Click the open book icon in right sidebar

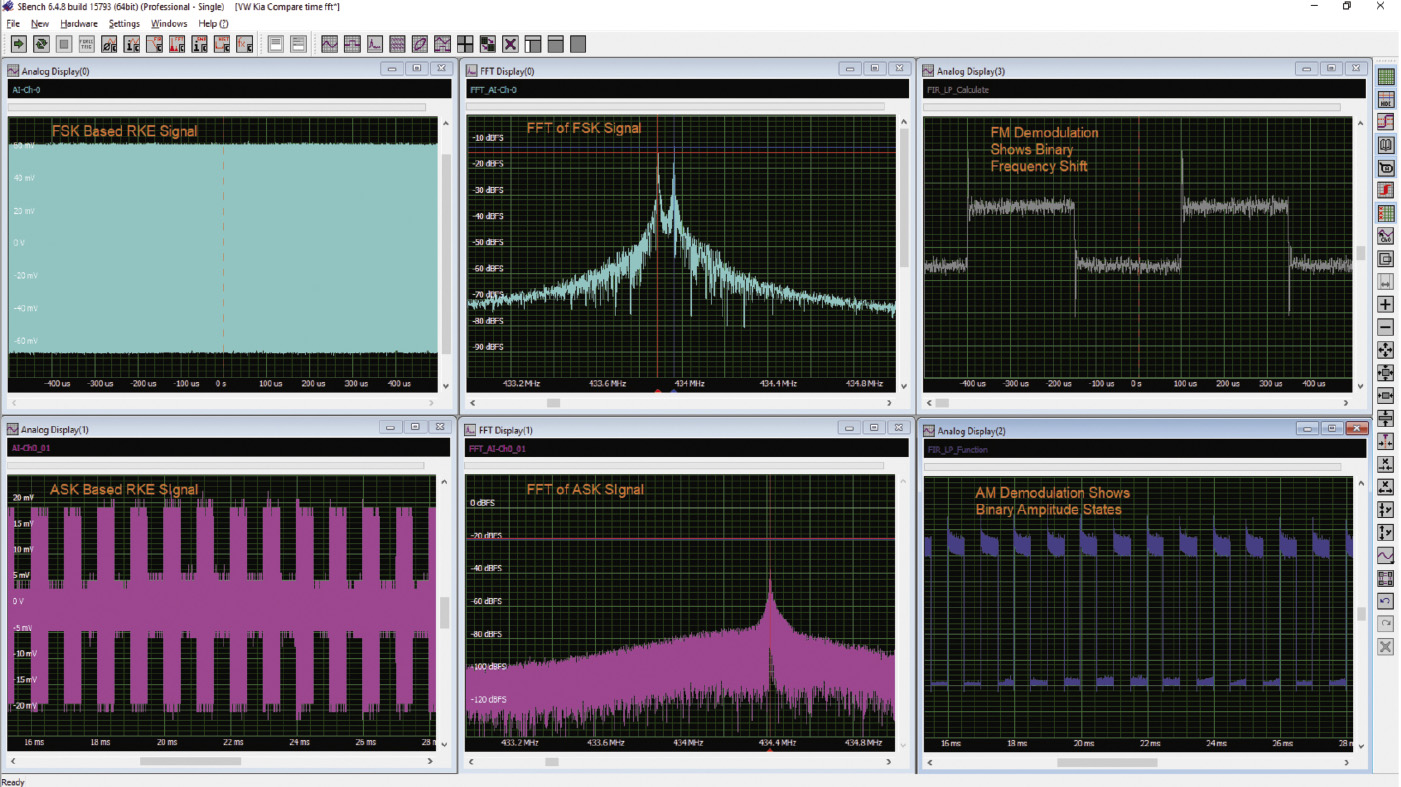tap(1386, 145)
